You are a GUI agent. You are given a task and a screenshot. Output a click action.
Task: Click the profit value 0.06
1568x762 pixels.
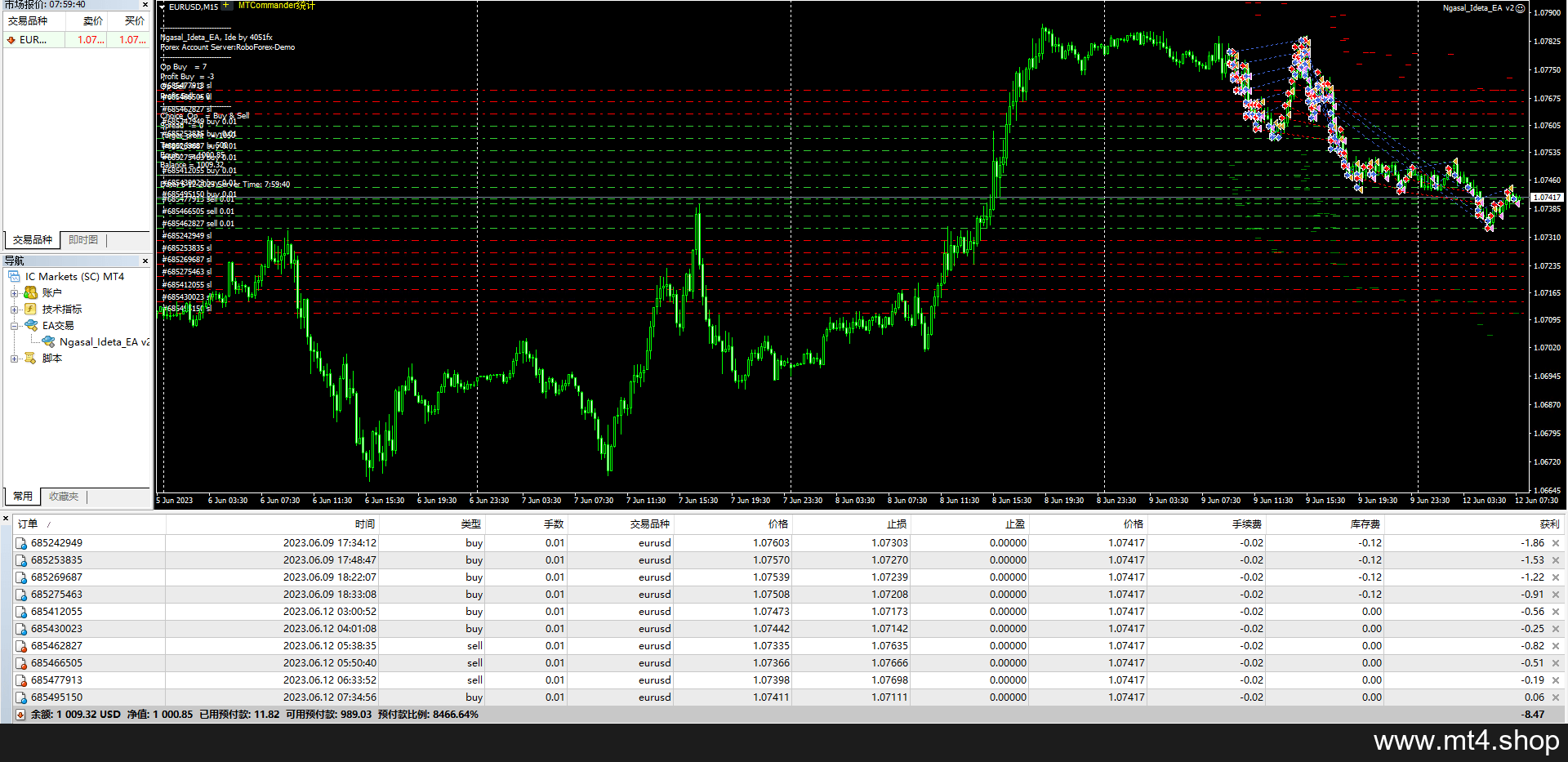click(x=1534, y=697)
